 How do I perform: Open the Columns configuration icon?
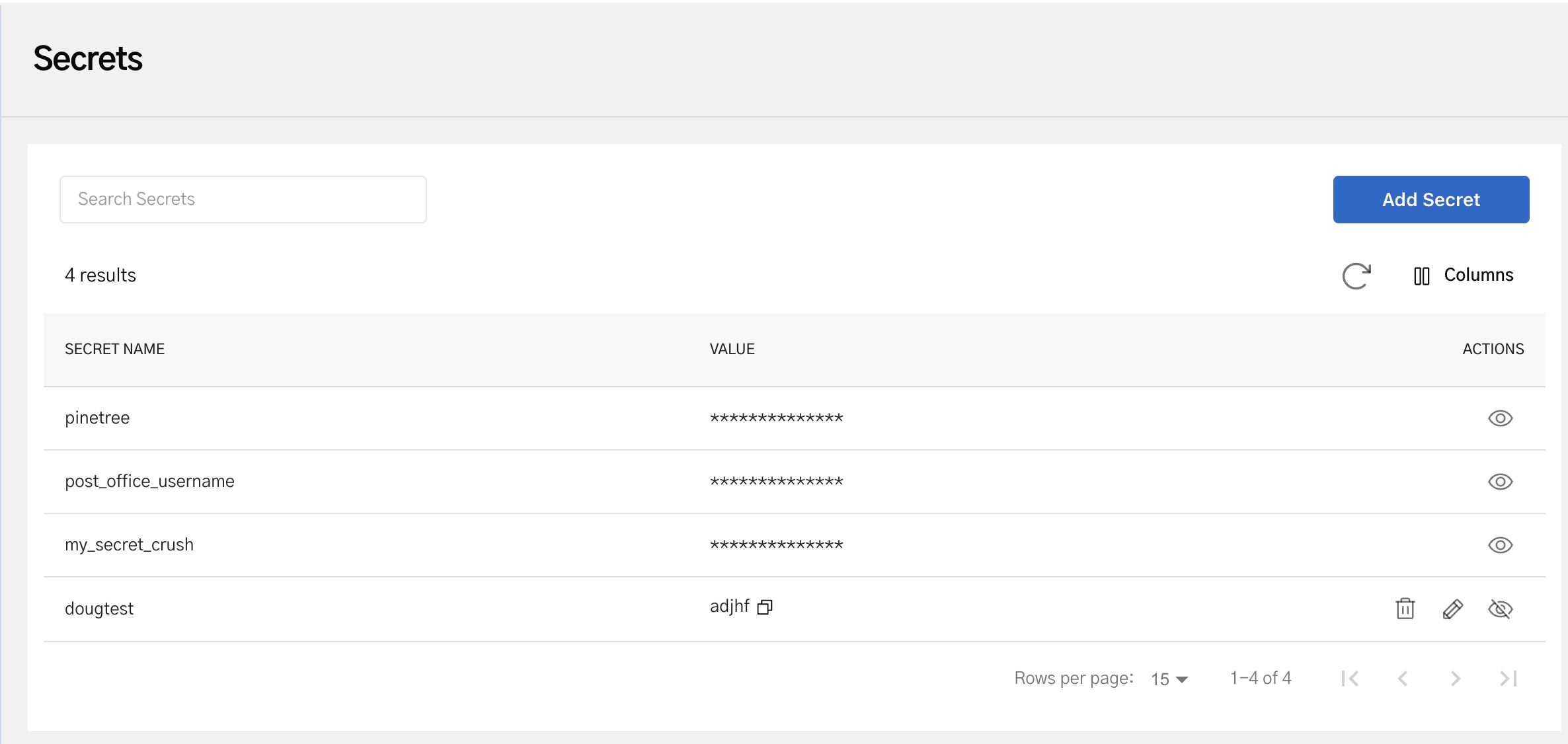click(x=1421, y=275)
